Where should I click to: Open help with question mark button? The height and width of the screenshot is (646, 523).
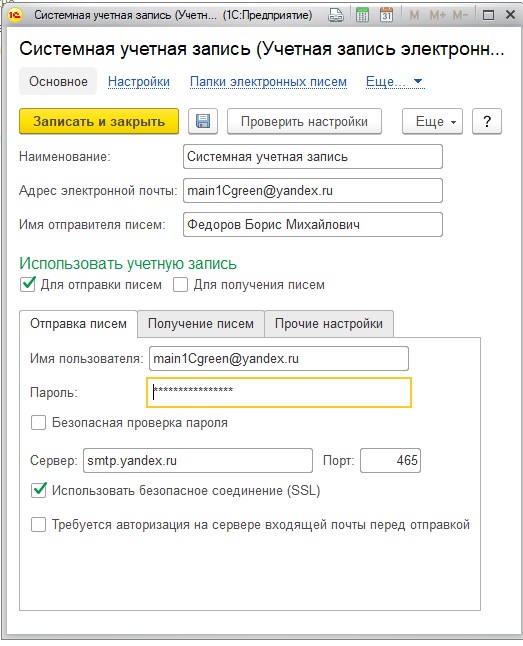[x=487, y=122]
